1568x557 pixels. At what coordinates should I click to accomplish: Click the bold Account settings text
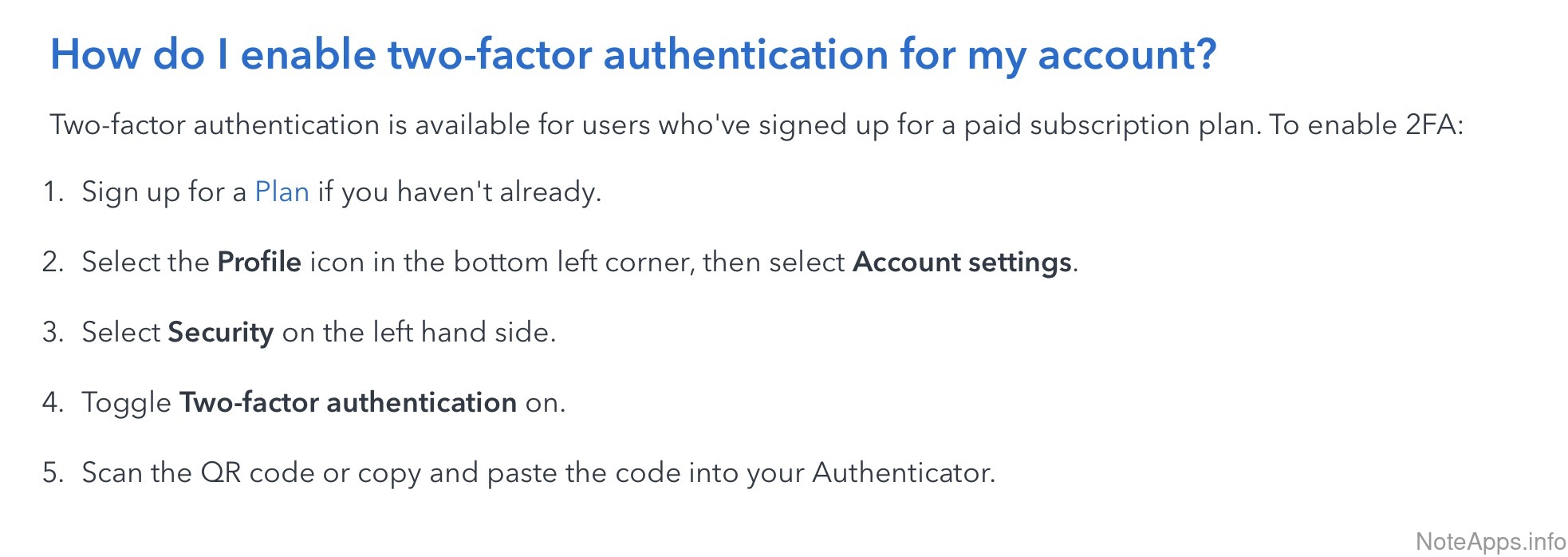pyautogui.click(x=962, y=263)
